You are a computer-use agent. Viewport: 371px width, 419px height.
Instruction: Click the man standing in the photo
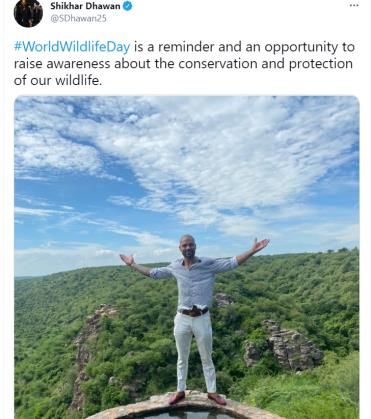[195, 317]
